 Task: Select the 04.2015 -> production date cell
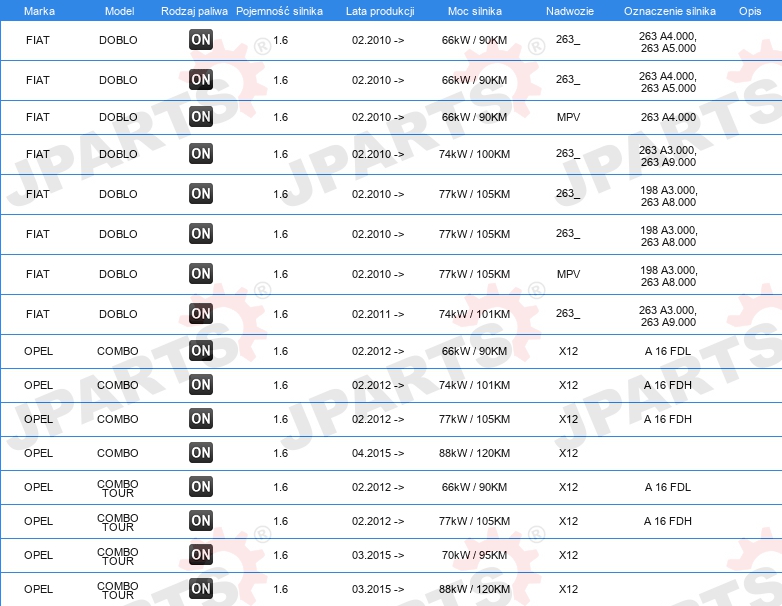(378, 453)
